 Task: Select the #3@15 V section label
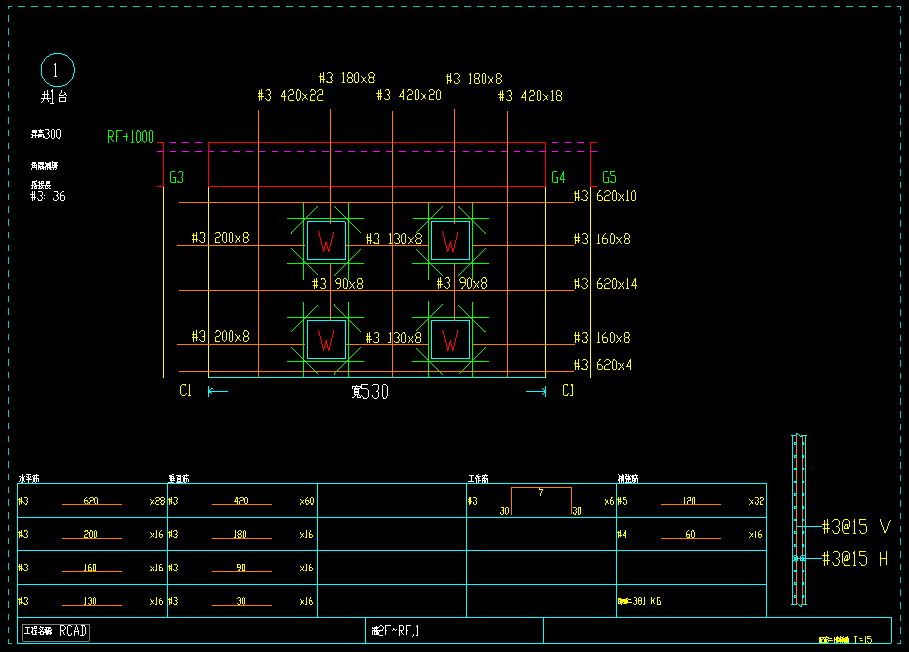tap(855, 527)
